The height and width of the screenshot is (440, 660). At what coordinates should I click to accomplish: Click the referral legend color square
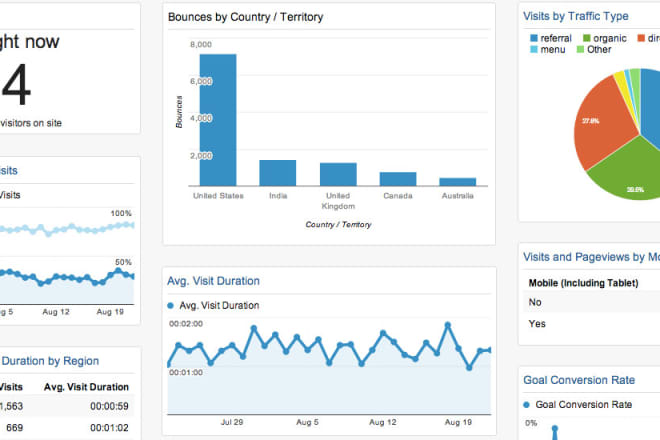pos(534,38)
